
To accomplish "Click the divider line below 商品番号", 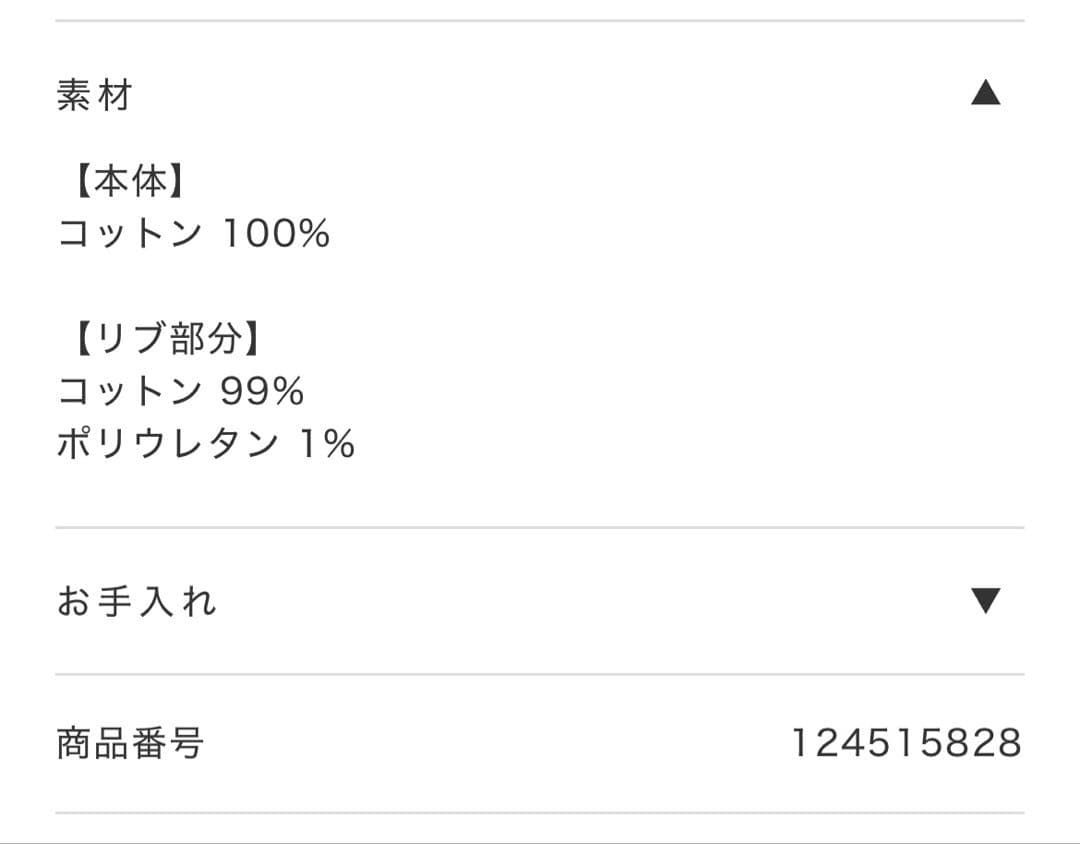I will (x=540, y=812).
